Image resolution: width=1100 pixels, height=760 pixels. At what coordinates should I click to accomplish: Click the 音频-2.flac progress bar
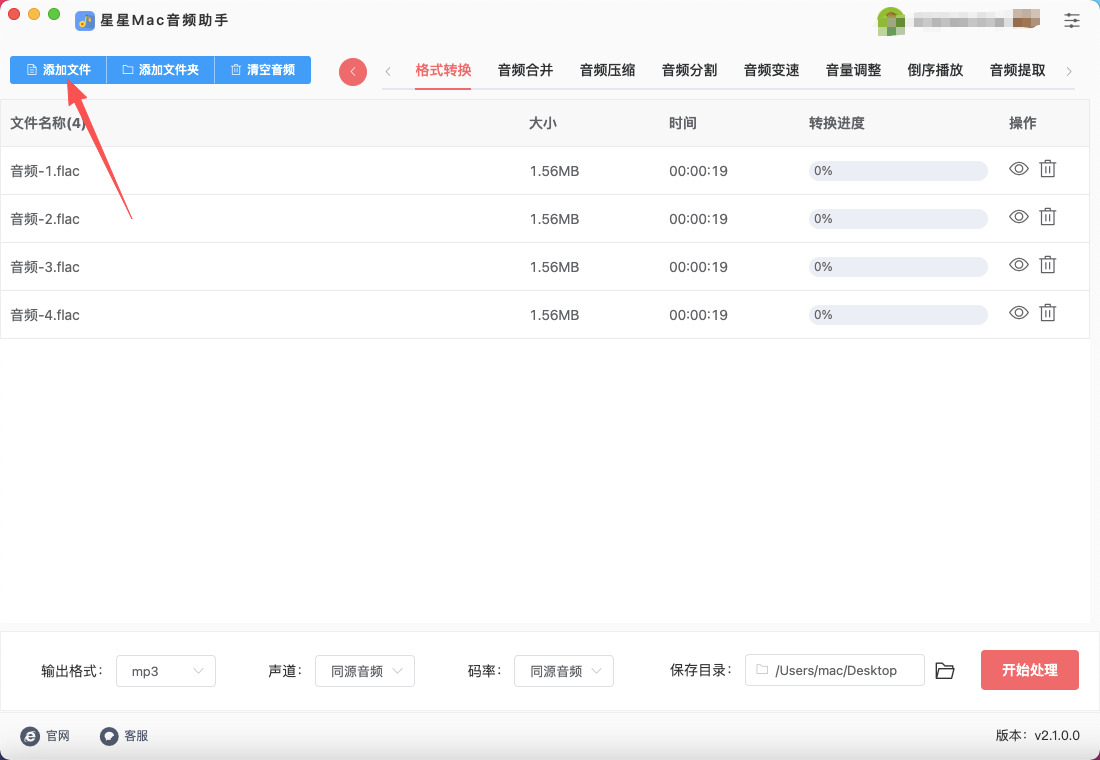898,219
